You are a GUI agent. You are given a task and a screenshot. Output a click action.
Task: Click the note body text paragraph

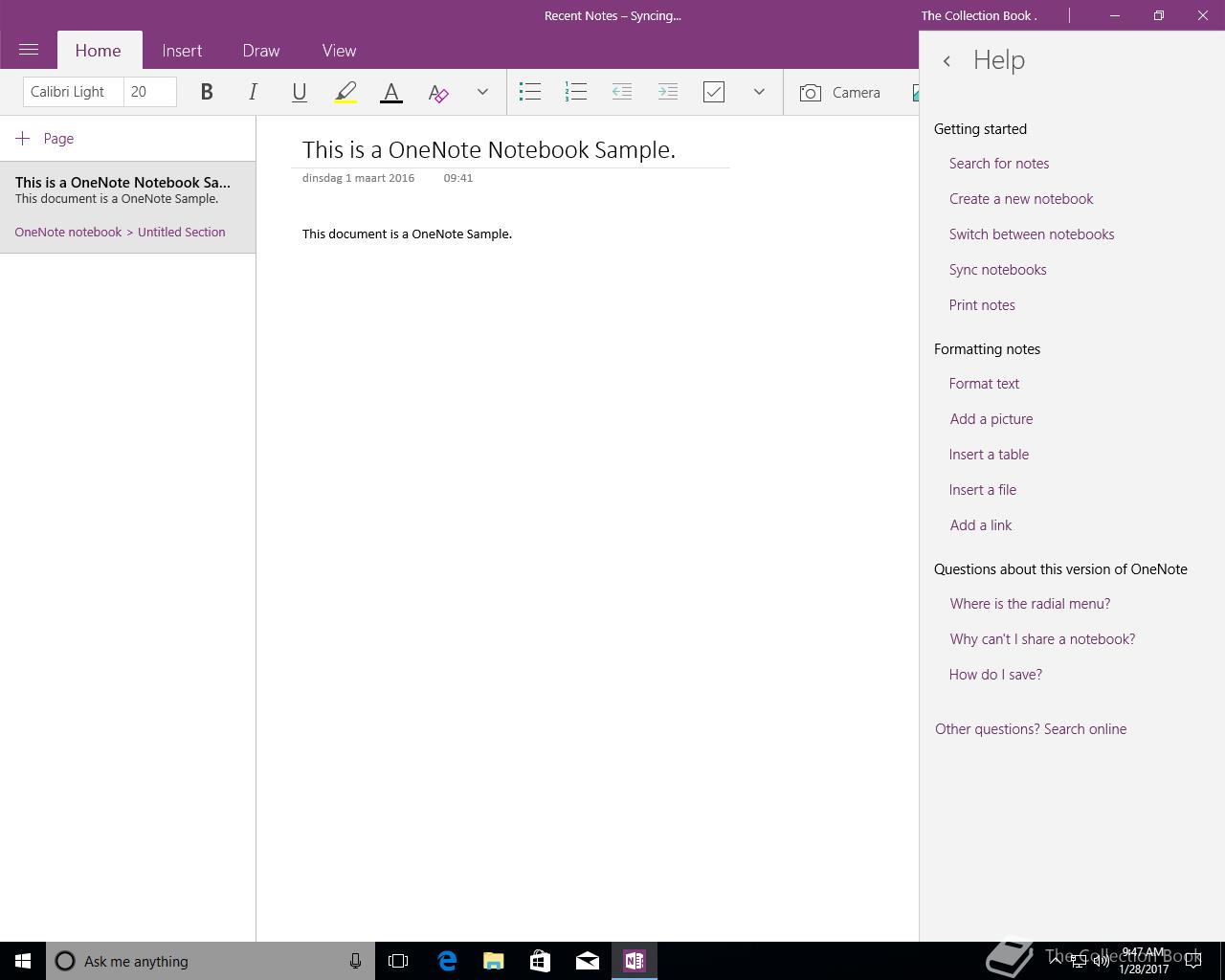tap(407, 234)
